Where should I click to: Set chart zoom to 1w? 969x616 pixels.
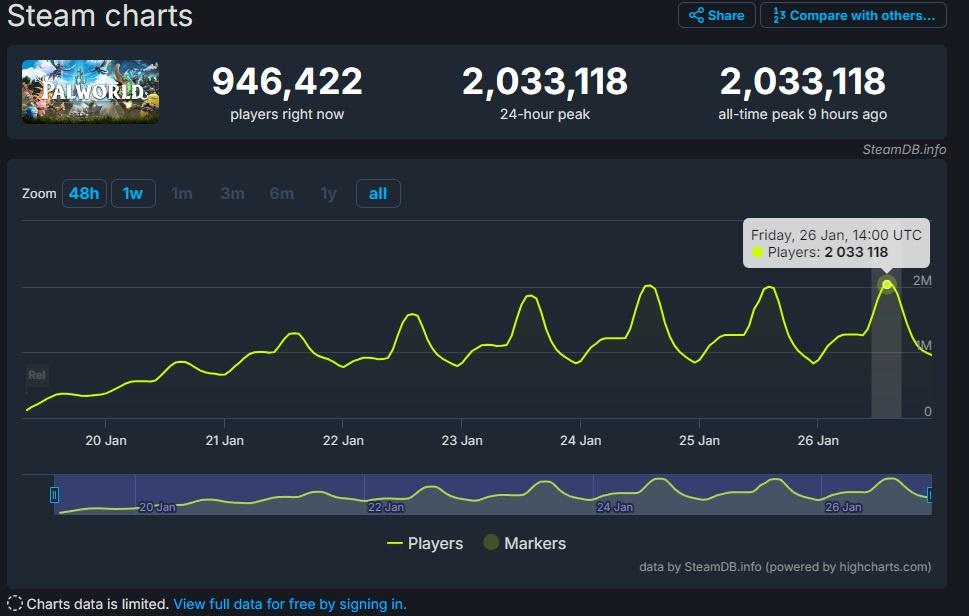coord(133,193)
